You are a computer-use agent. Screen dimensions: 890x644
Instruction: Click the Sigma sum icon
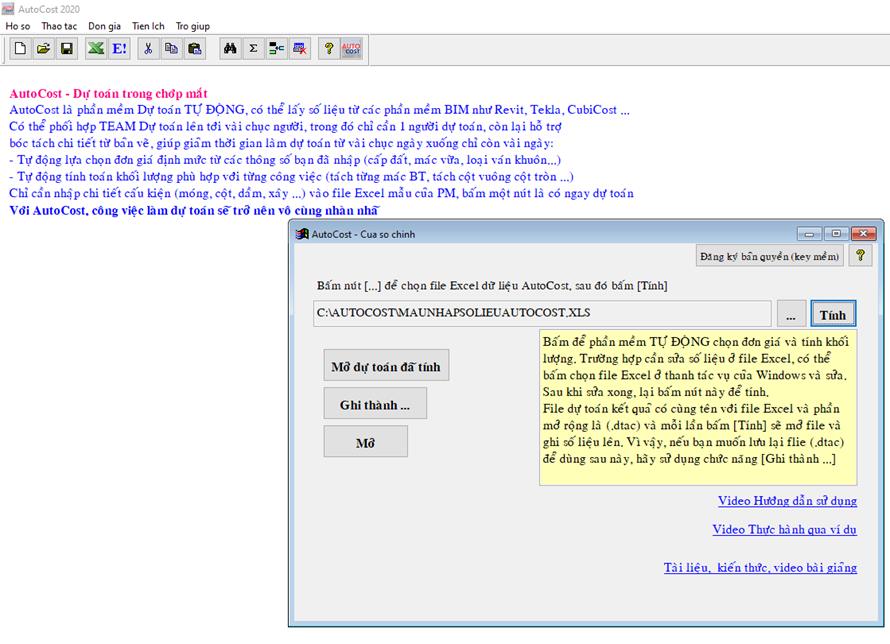(253, 48)
